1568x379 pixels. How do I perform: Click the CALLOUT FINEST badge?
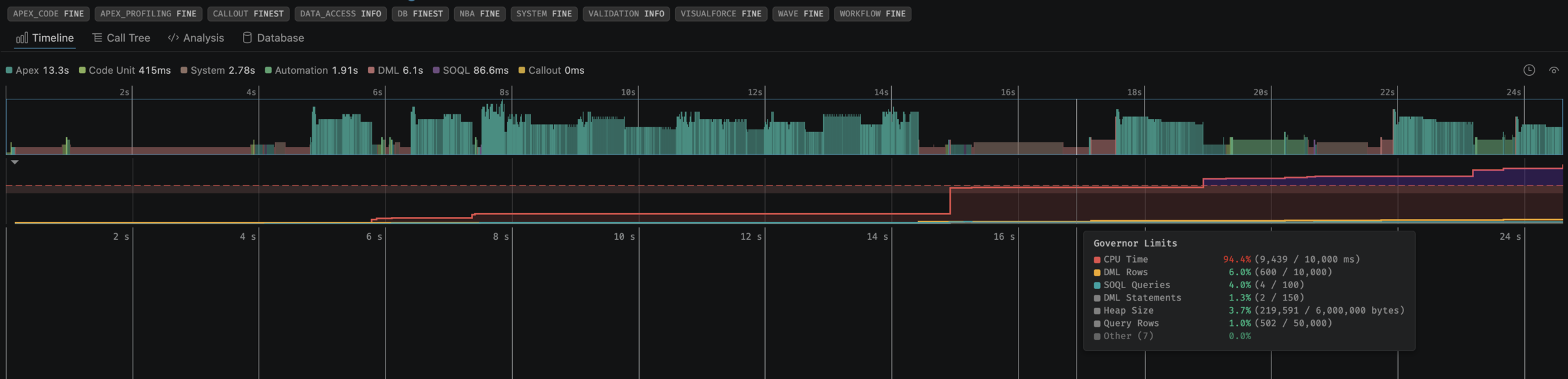pos(248,14)
